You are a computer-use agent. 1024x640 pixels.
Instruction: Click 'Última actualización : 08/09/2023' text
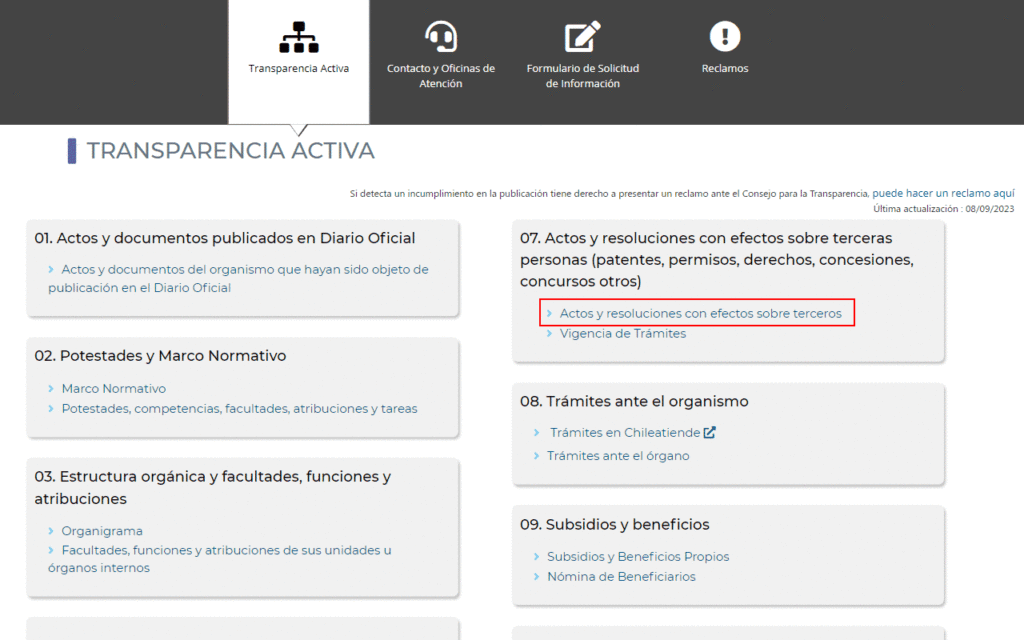[x=944, y=209]
